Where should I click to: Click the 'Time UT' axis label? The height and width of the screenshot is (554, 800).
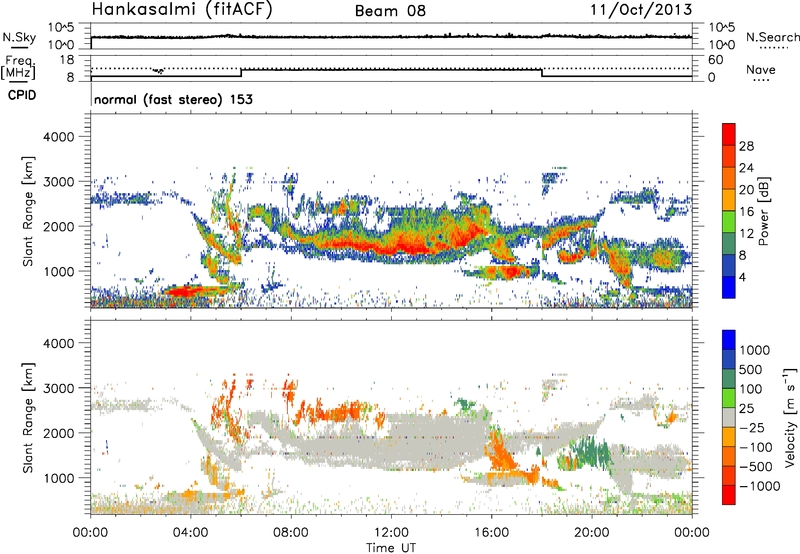click(x=391, y=548)
